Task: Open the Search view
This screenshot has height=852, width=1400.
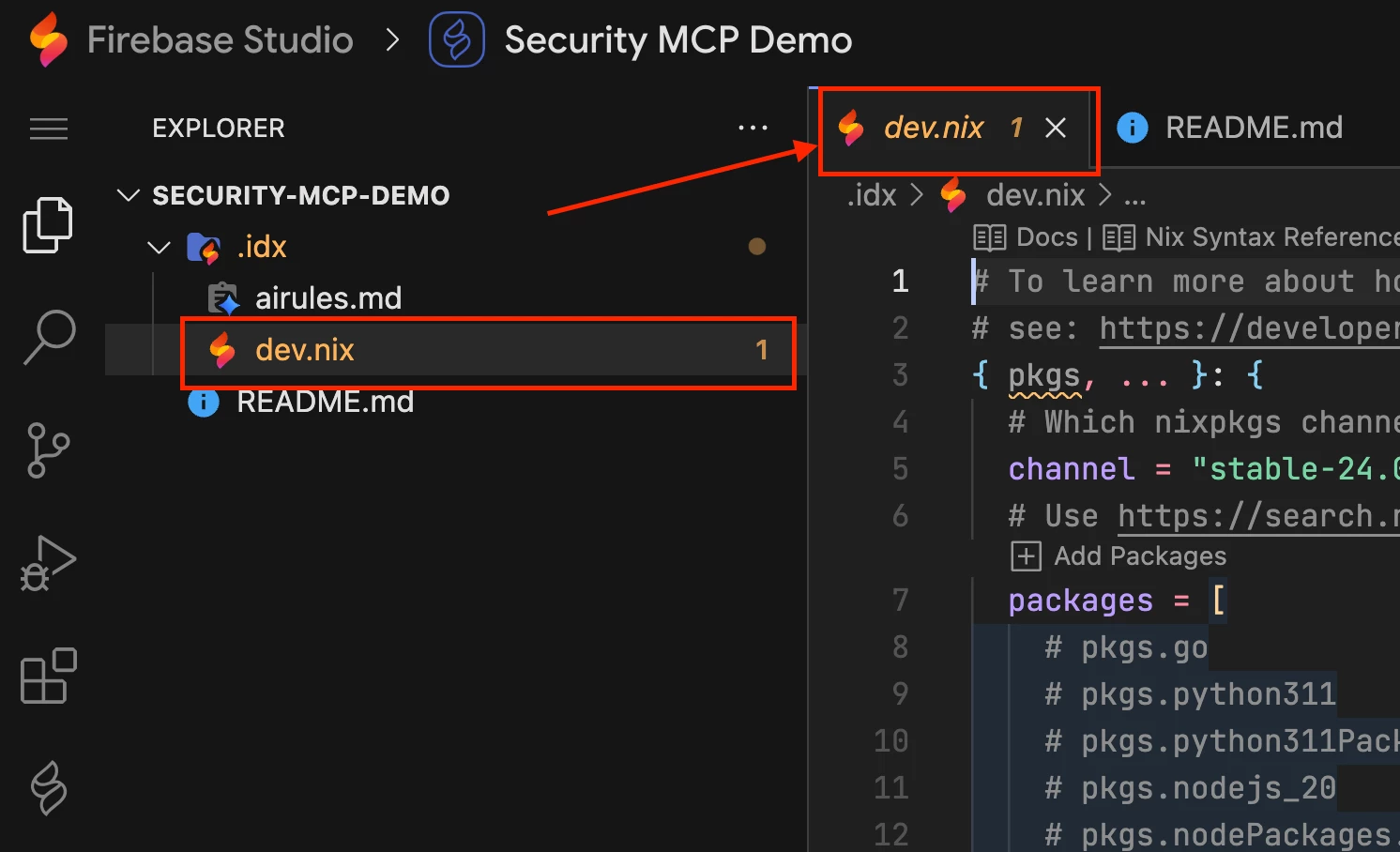Action: [x=49, y=337]
